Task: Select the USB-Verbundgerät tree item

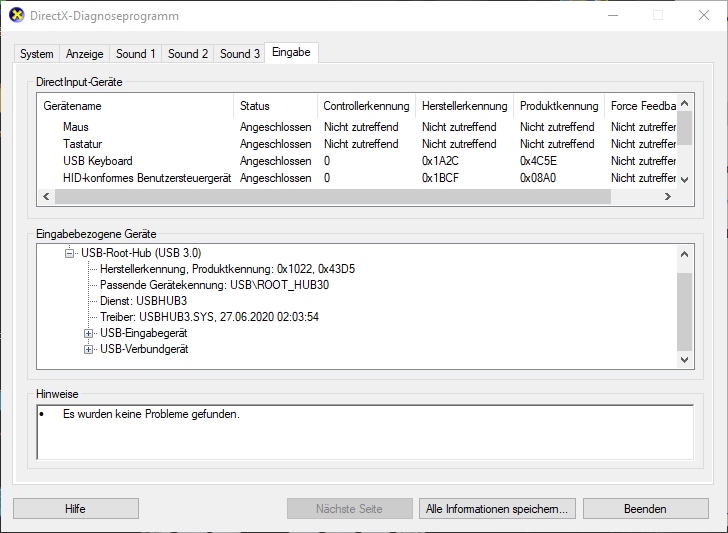Action: pyautogui.click(x=144, y=349)
